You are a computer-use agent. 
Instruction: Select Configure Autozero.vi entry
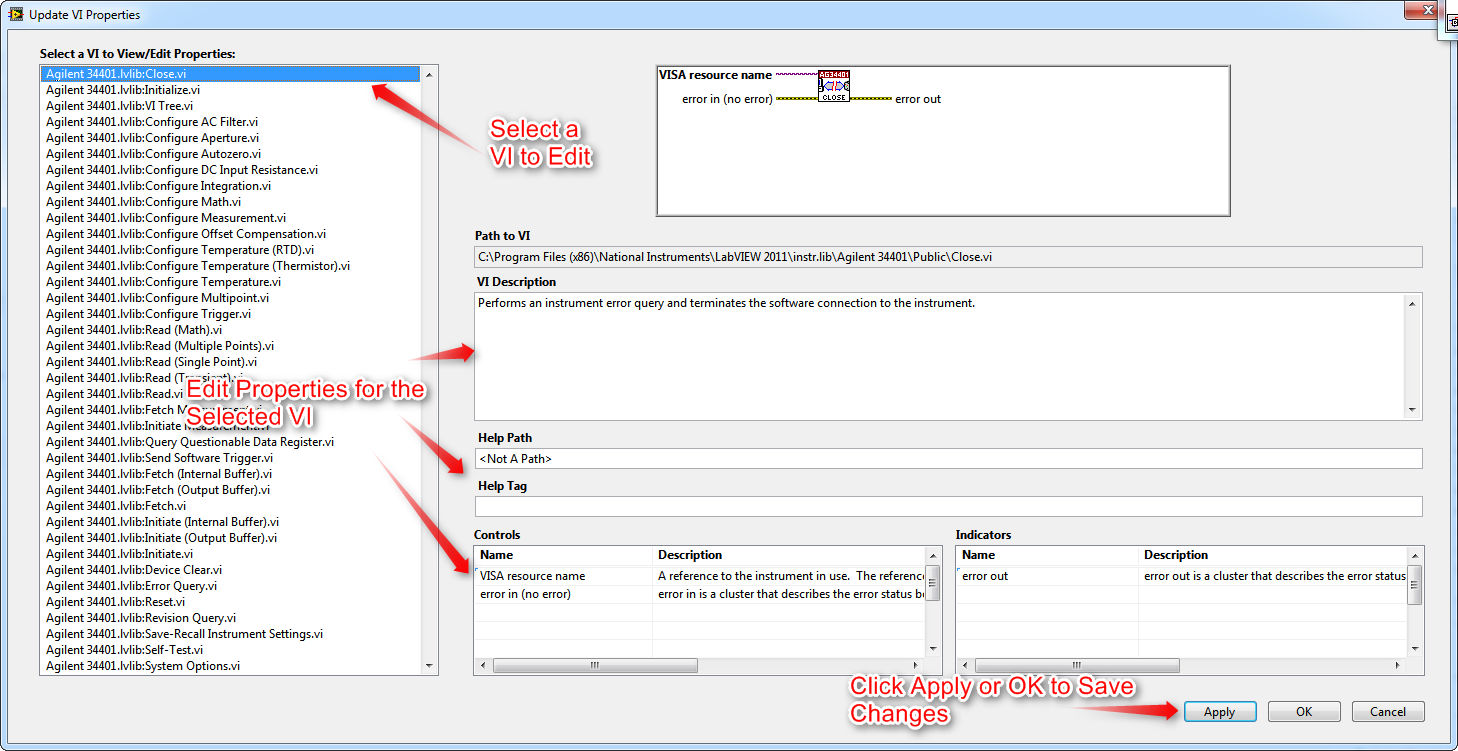point(231,154)
